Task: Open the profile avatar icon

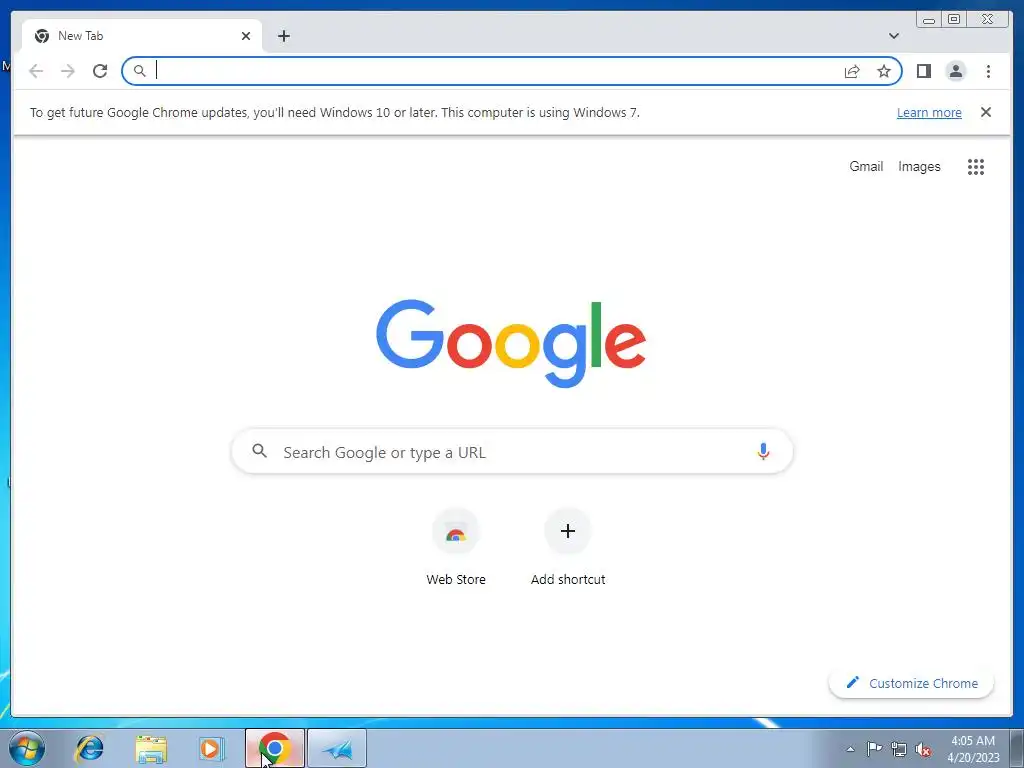Action: [955, 71]
